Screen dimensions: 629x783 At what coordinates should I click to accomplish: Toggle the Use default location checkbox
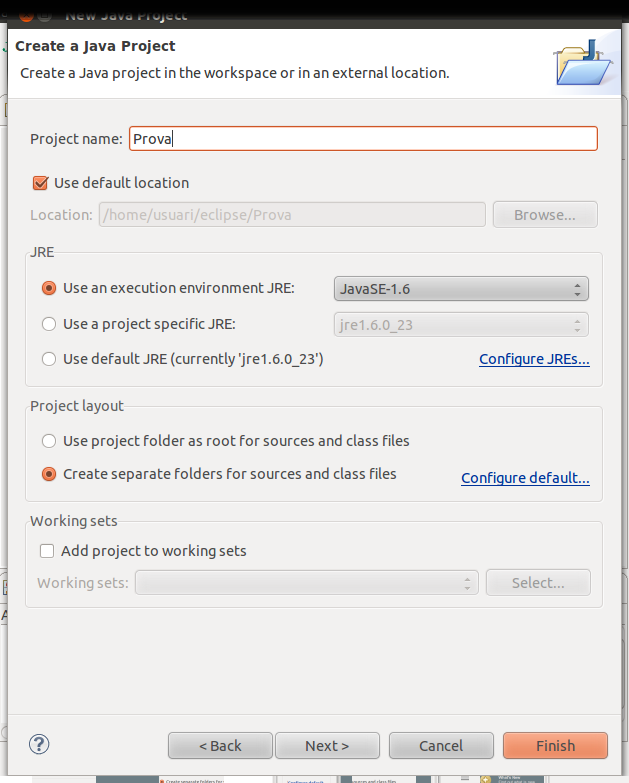(41, 183)
